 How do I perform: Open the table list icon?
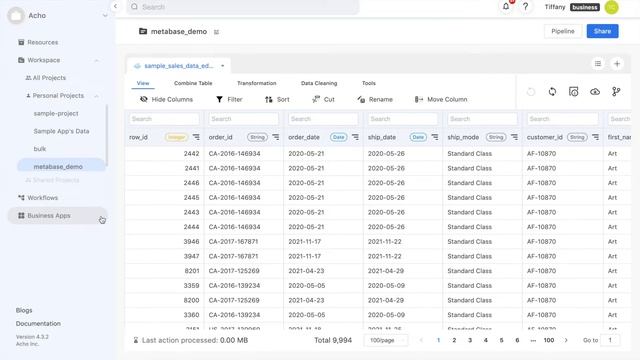(598, 64)
